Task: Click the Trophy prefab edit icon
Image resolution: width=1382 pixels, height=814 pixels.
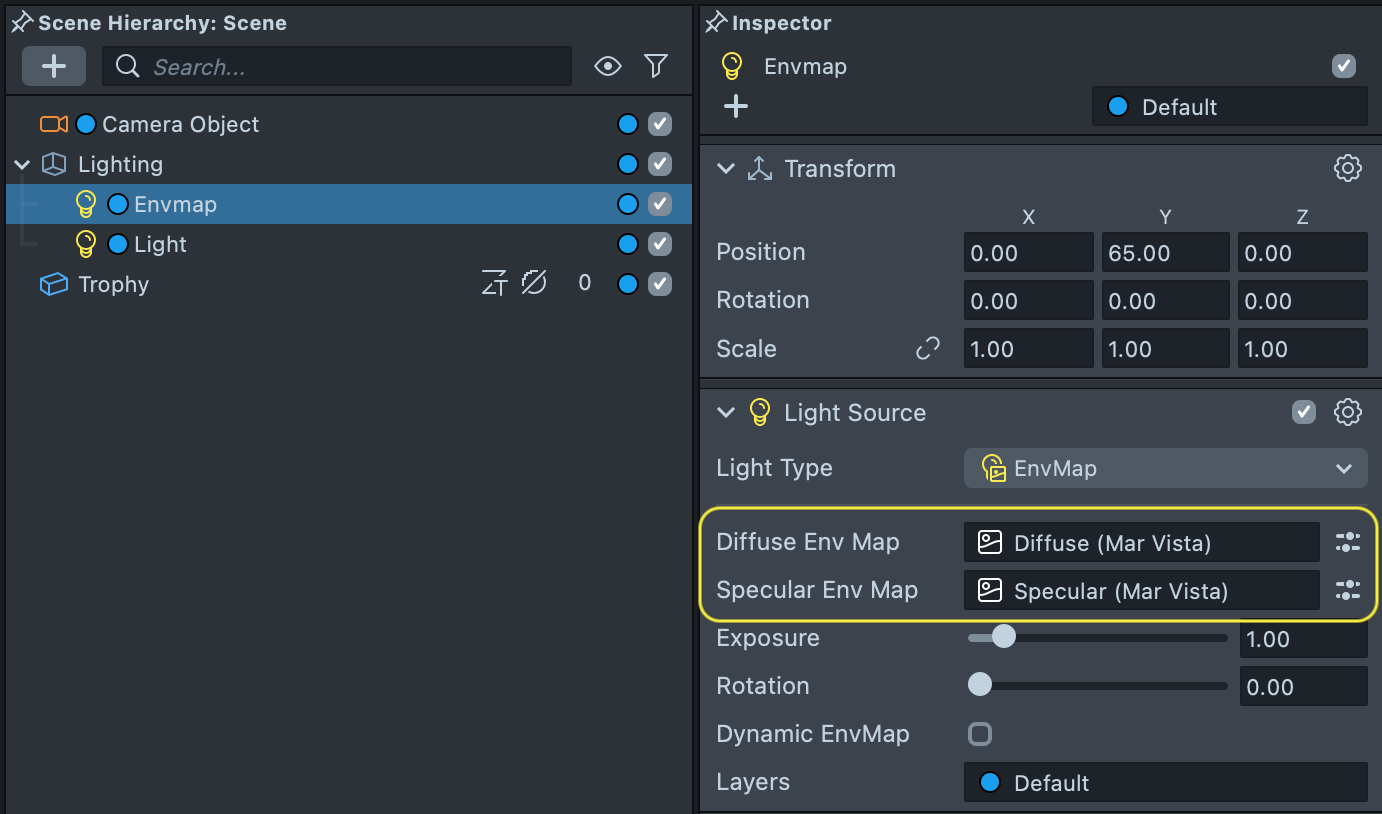Action: [x=494, y=284]
